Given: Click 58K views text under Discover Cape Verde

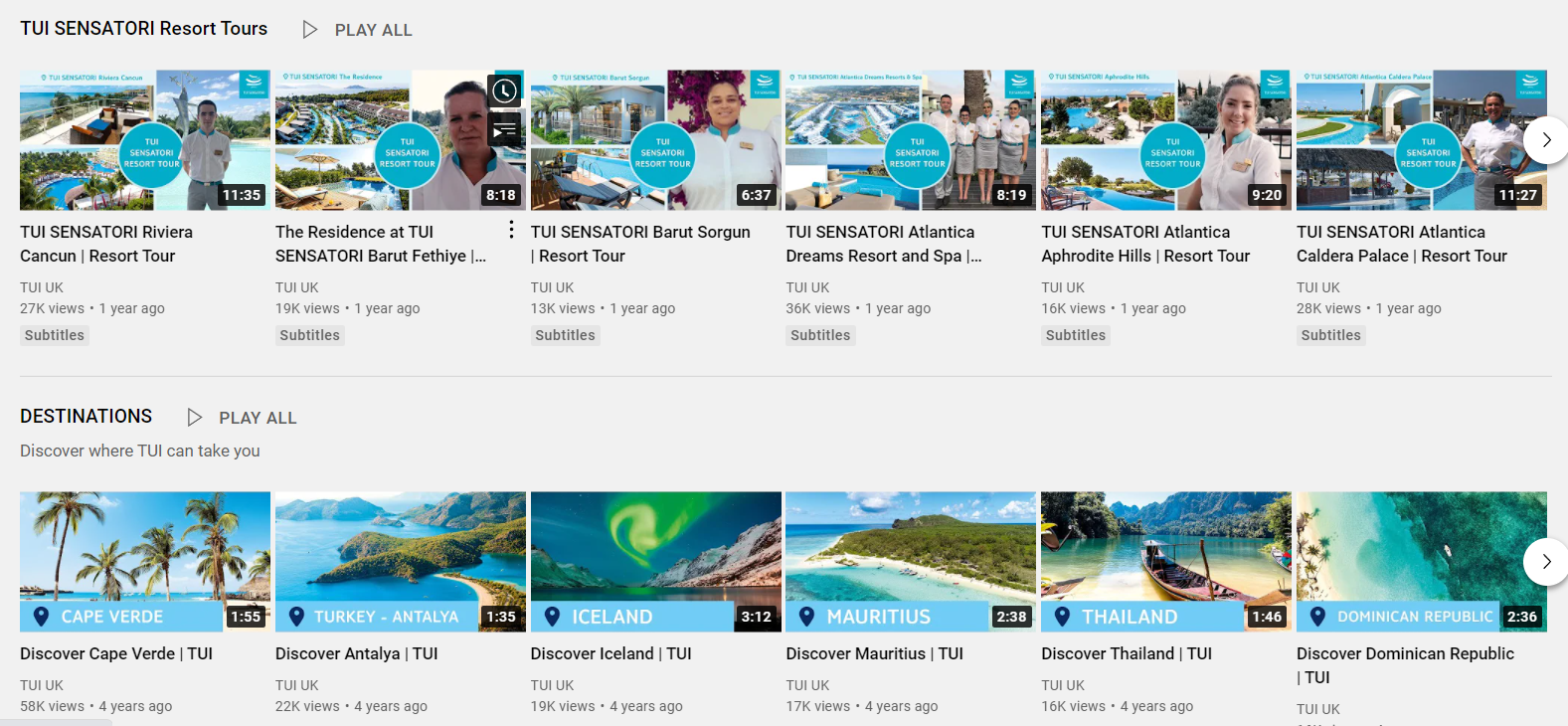Looking at the screenshot, I should 53,706.
